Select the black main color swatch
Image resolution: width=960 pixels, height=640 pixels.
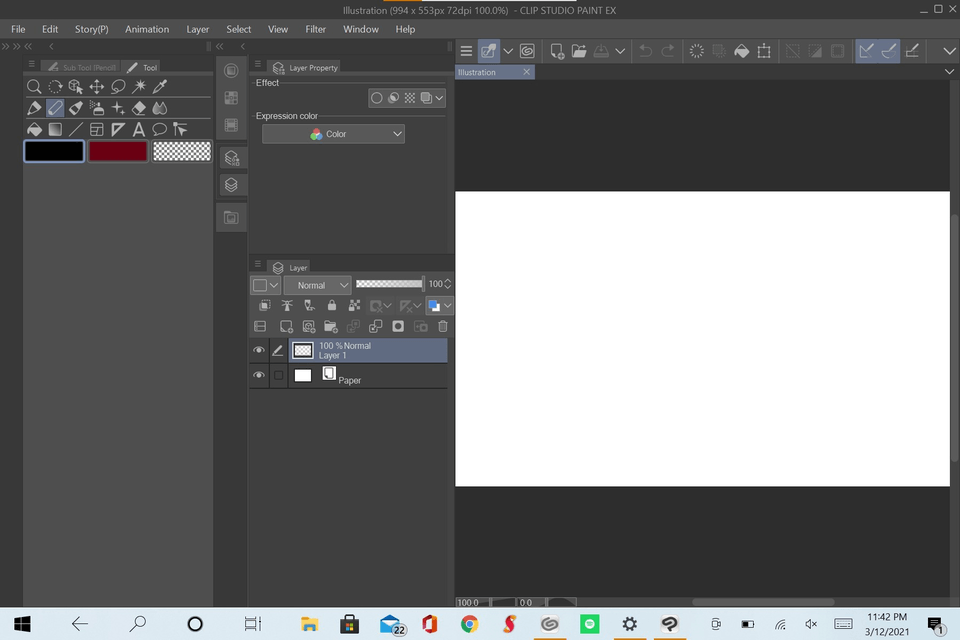[x=54, y=151]
